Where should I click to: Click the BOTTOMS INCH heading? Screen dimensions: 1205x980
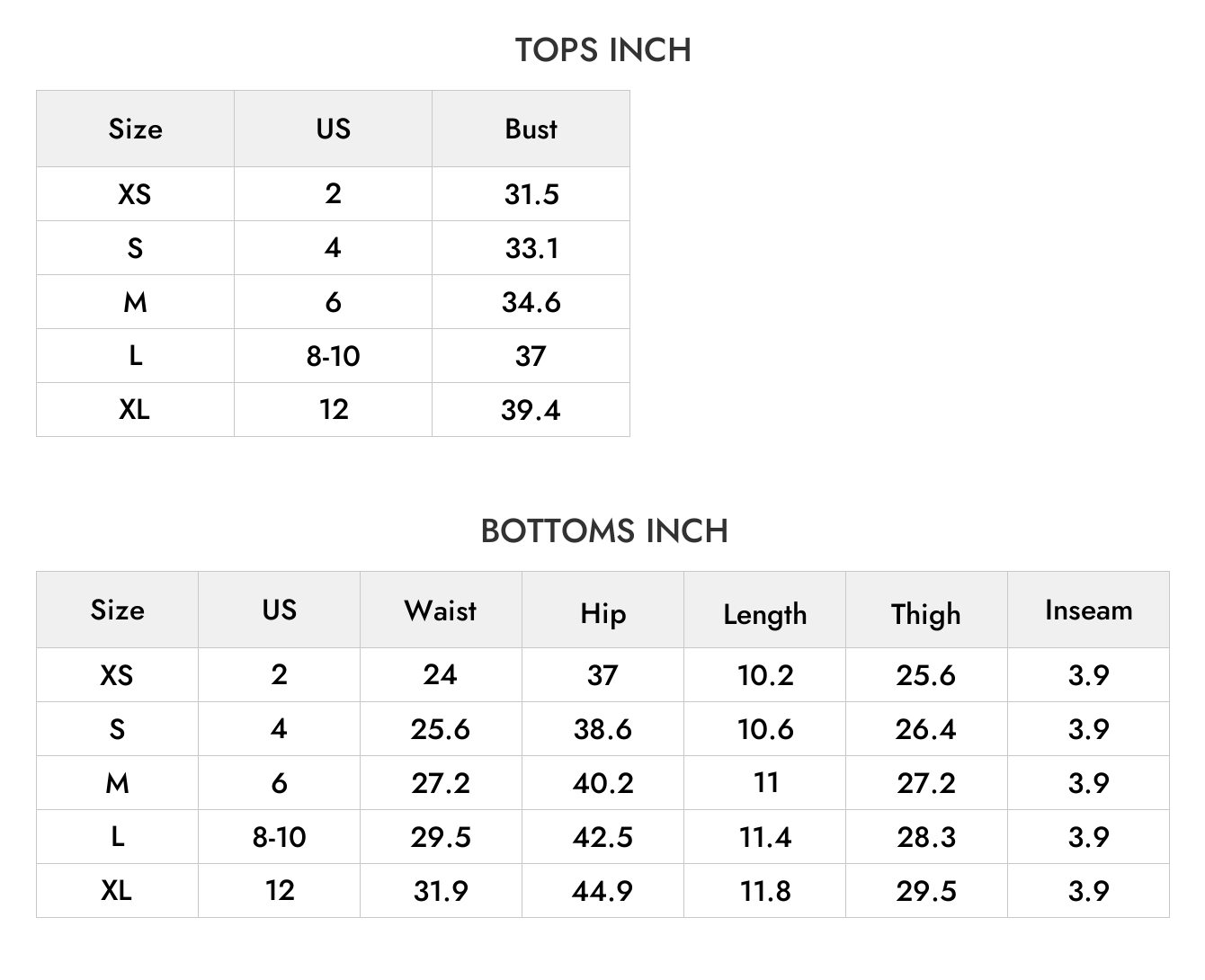(604, 531)
